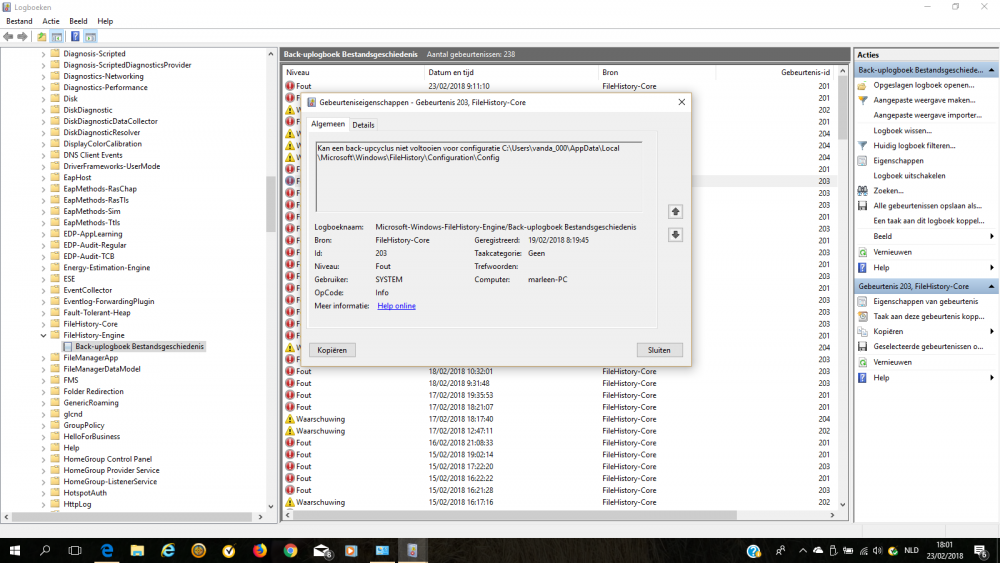
Task: Expand Beeld submenu arrow in Acties pane
Action: (992, 237)
